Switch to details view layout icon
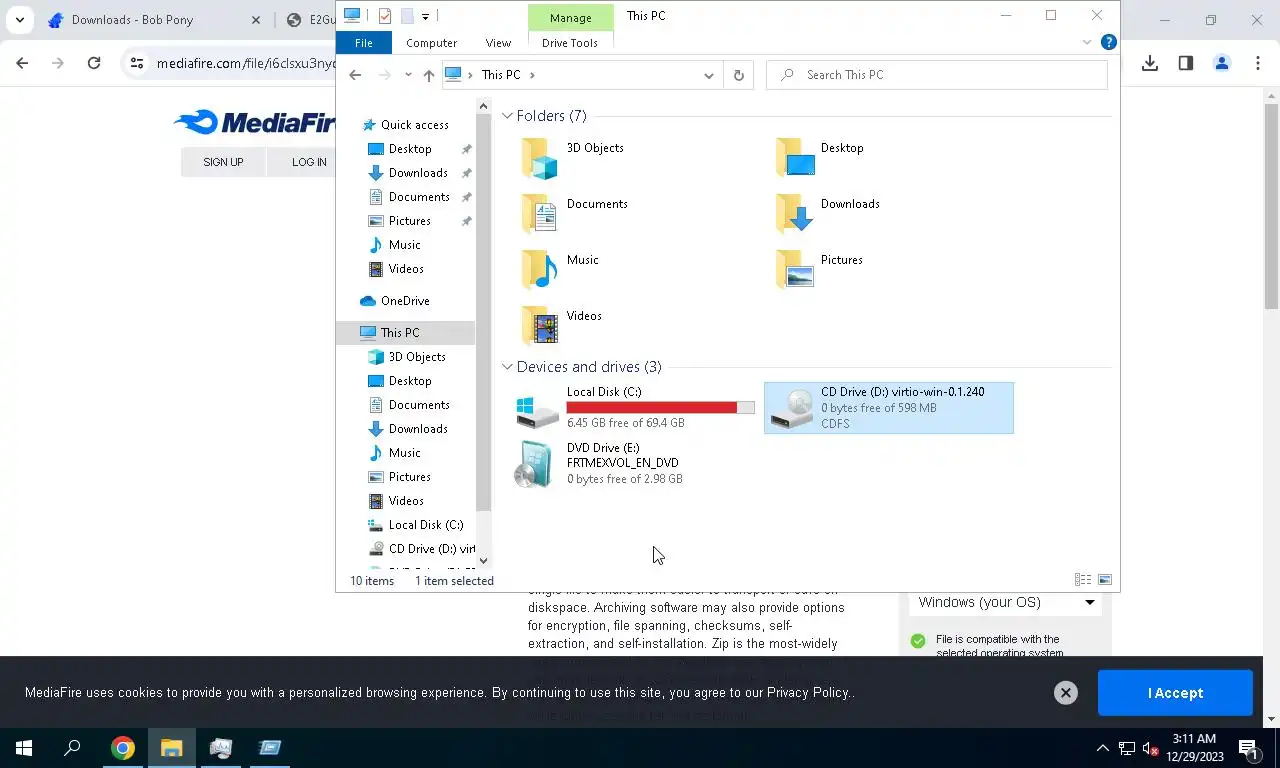 pyautogui.click(x=1083, y=580)
